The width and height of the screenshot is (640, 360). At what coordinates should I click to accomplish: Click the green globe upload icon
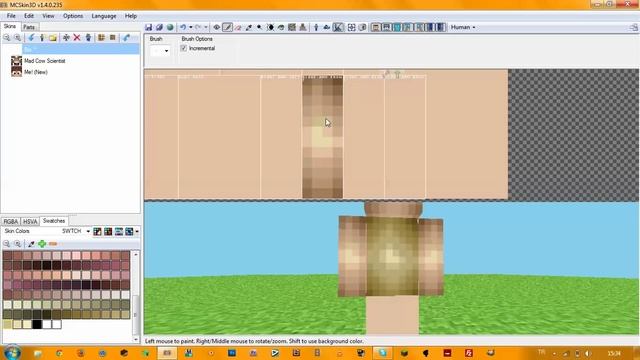click(170, 27)
